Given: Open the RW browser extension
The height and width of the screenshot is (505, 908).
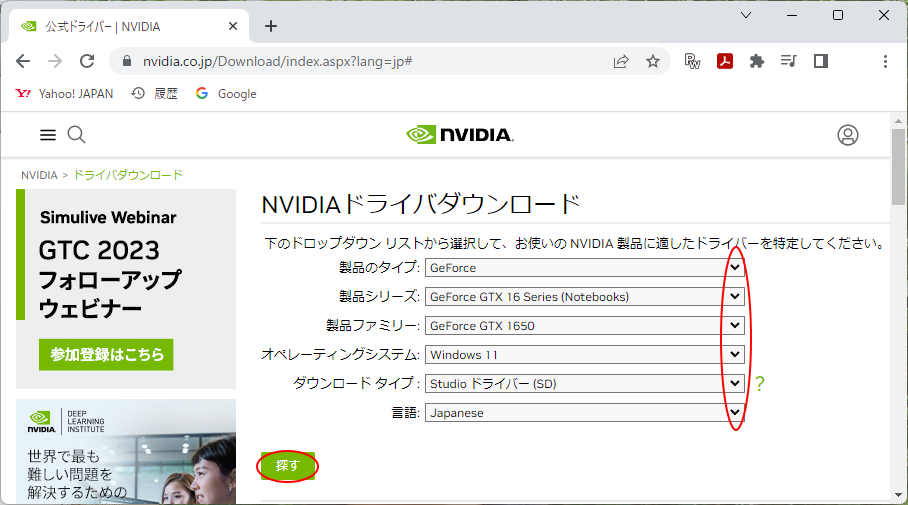Looking at the screenshot, I should pyautogui.click(x=692, y=61).
